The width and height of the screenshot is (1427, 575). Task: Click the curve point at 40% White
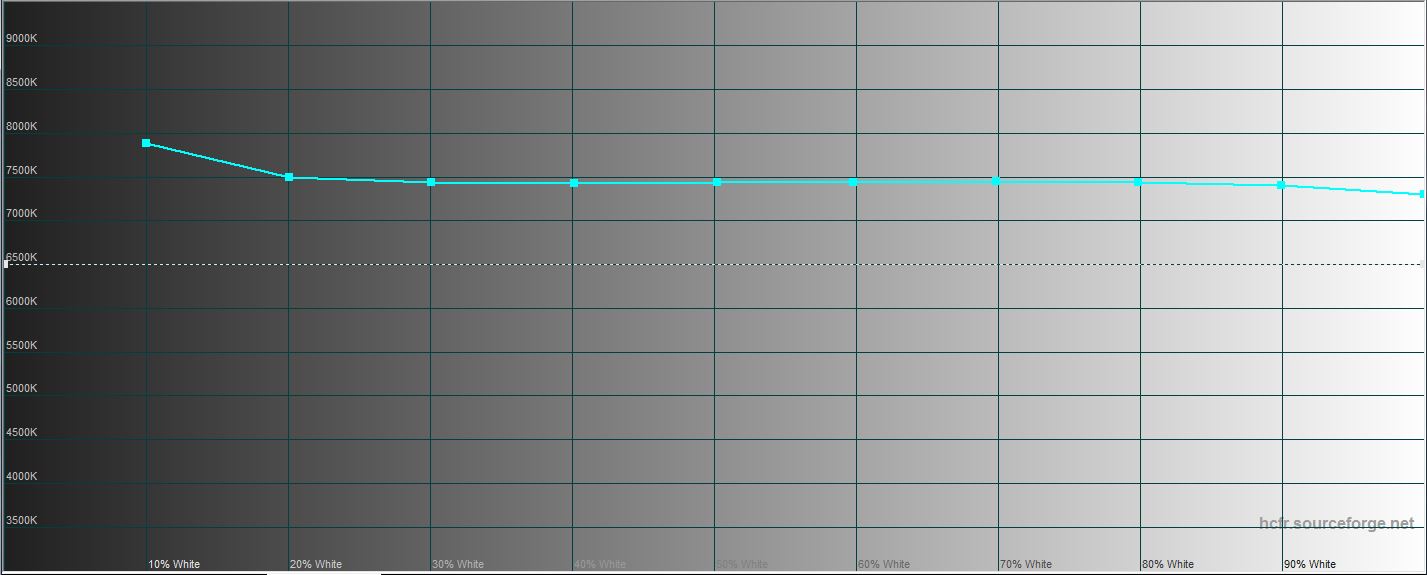(574, 183)
